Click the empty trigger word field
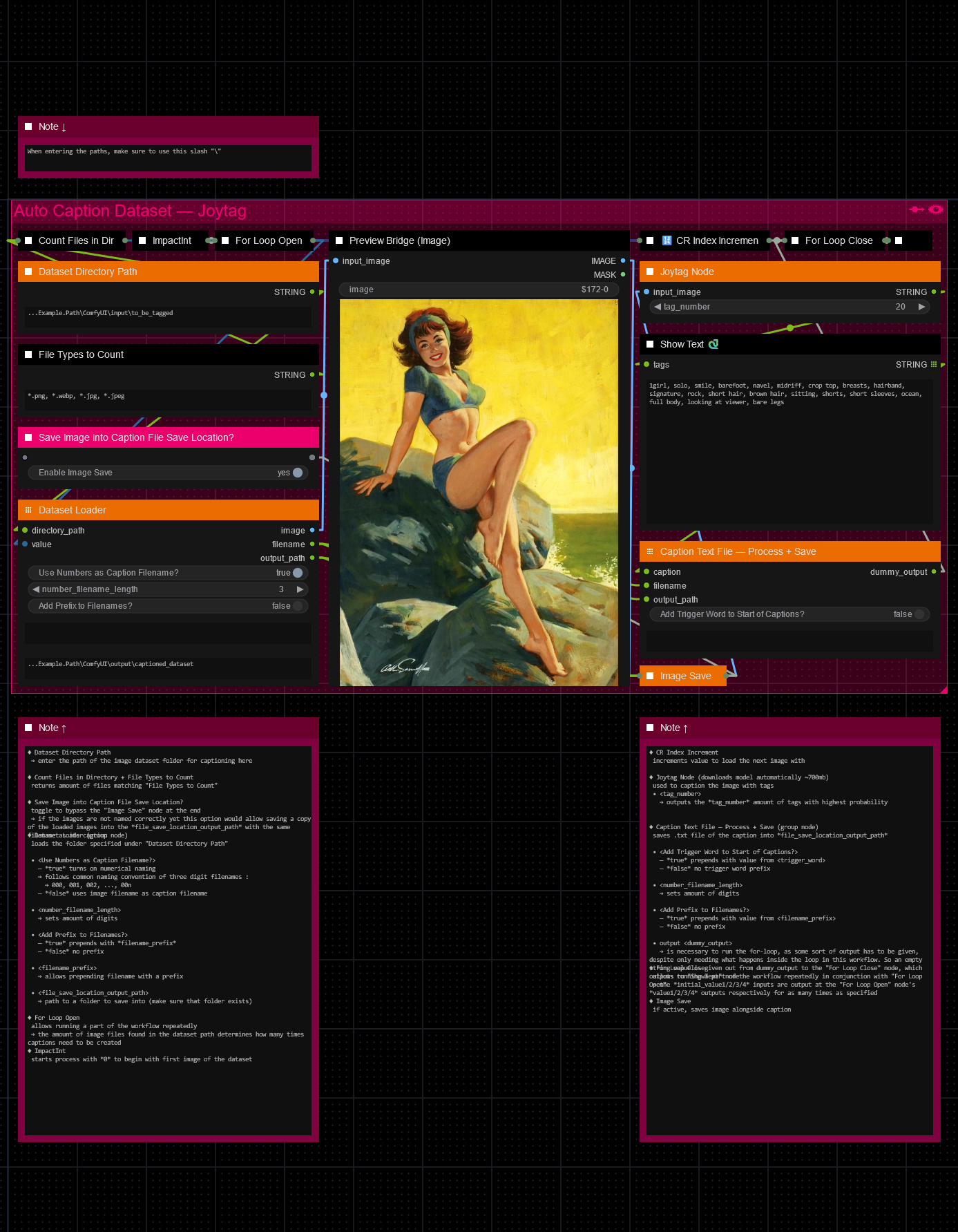 tap(790, 641)
